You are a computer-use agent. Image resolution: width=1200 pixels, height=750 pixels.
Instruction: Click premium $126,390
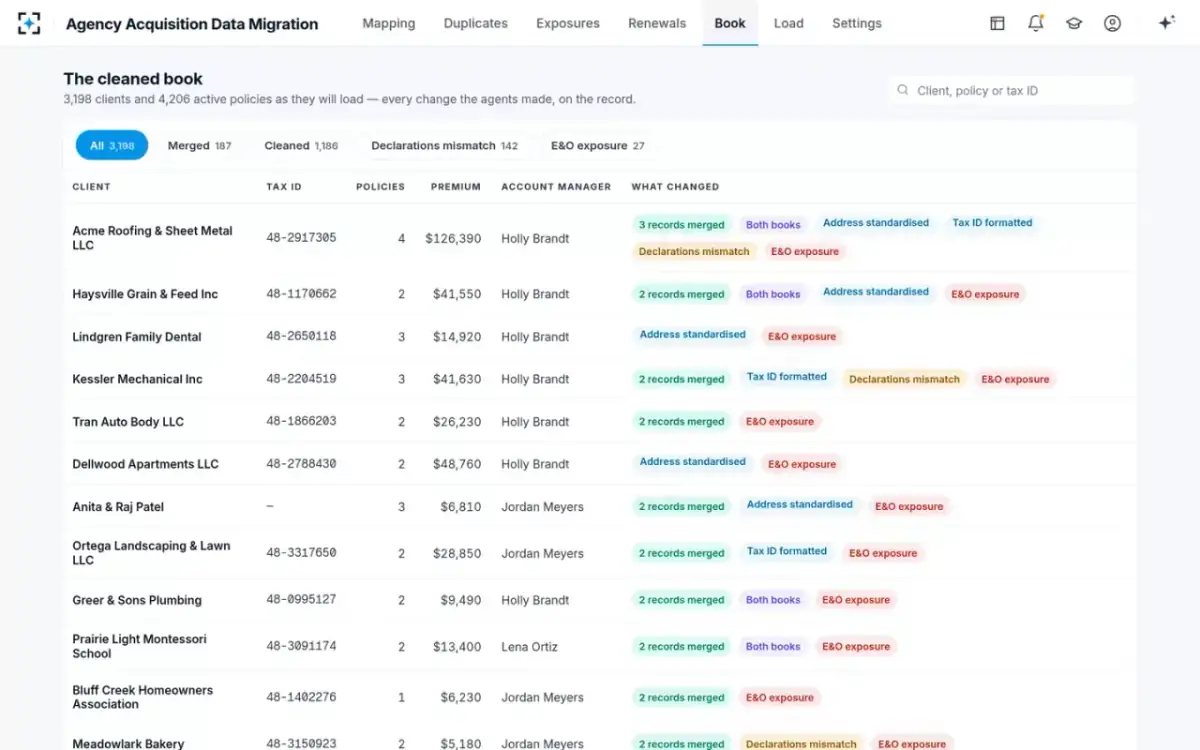coord(453,239)
